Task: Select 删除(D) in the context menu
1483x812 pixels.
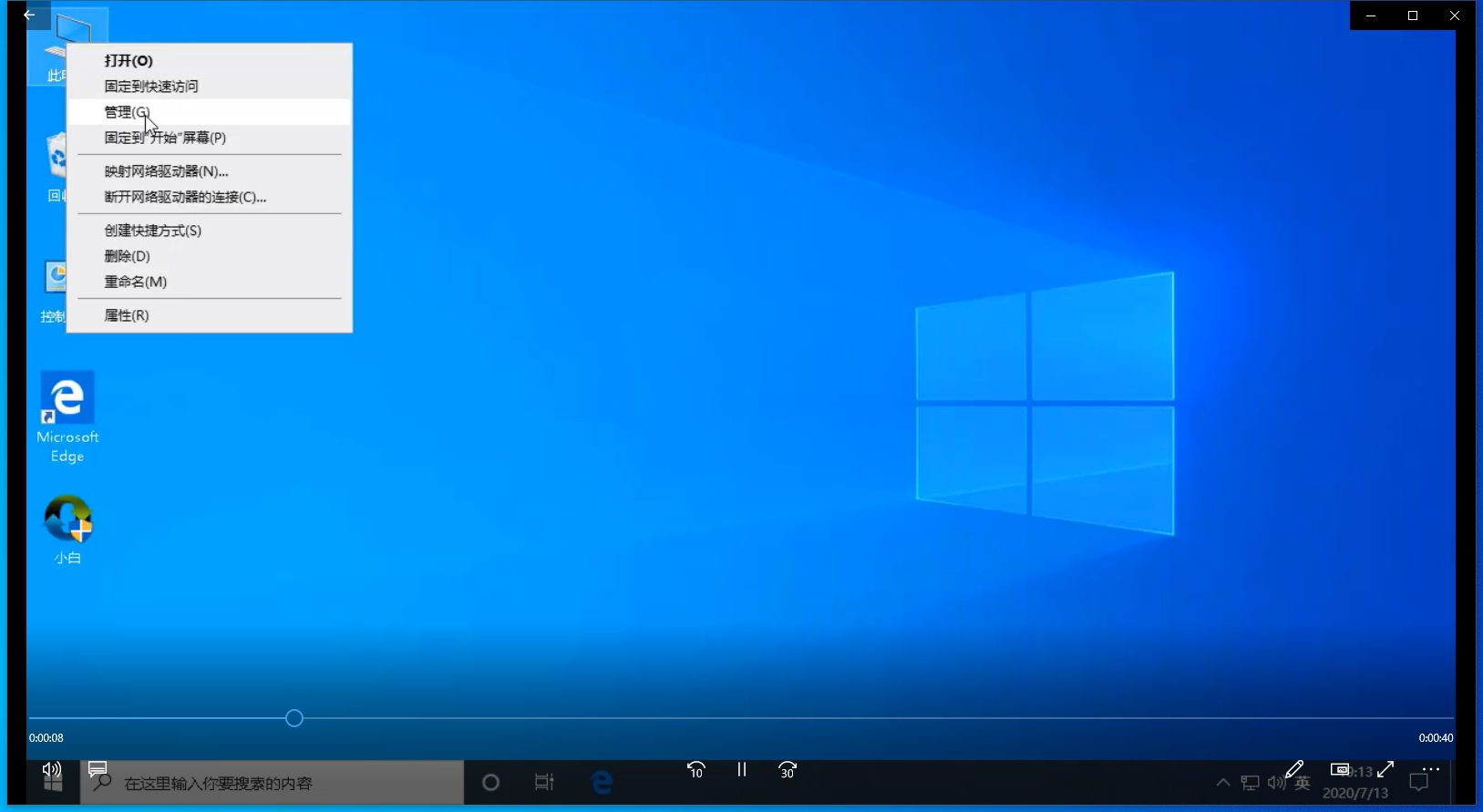Action: 210,255
